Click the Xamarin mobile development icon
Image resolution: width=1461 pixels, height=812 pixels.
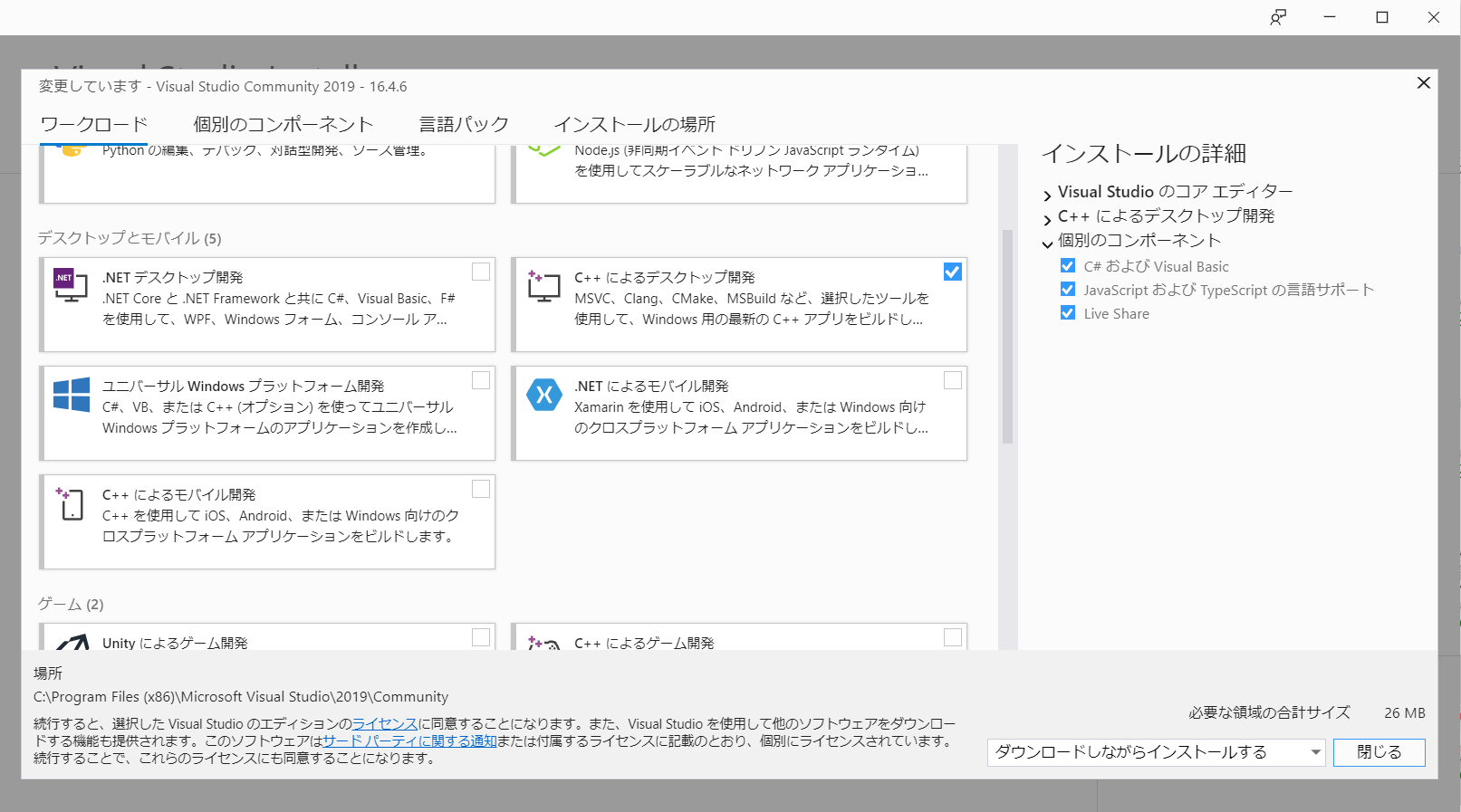pos(544,394)
